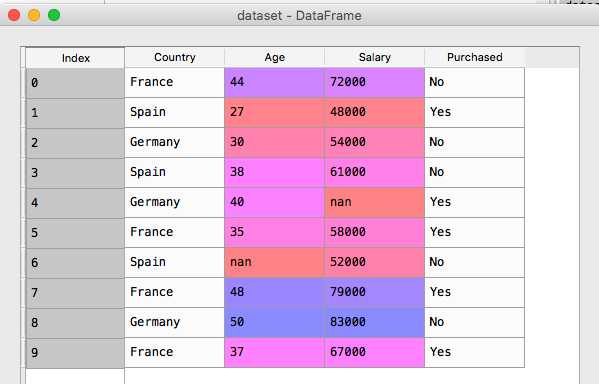Click Country cell Spain in row 6
This screenshot has height=384, width=599.
click(175, 262)
